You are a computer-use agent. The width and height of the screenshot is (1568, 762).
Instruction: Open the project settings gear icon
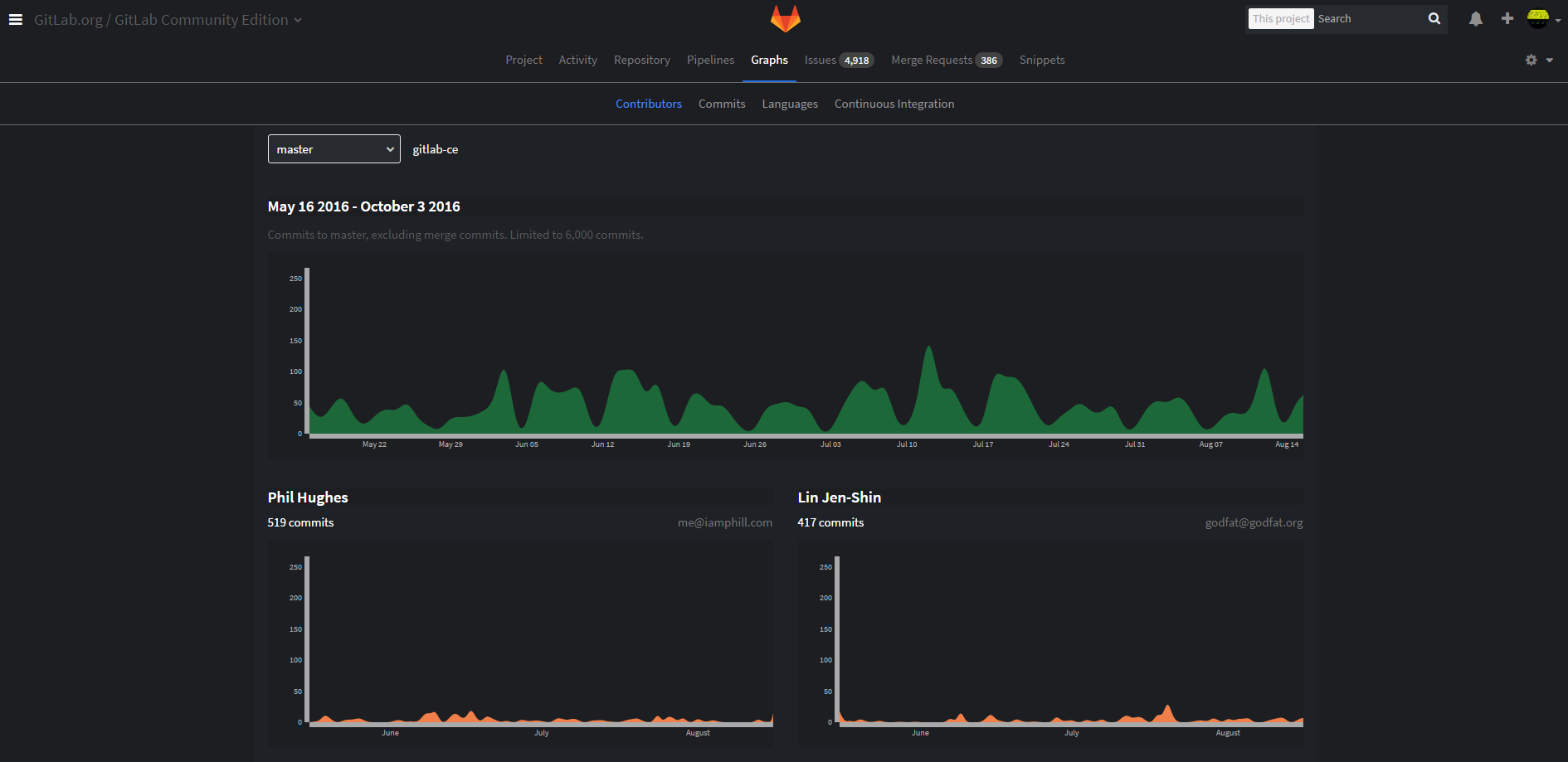[x=1531, y=60]
